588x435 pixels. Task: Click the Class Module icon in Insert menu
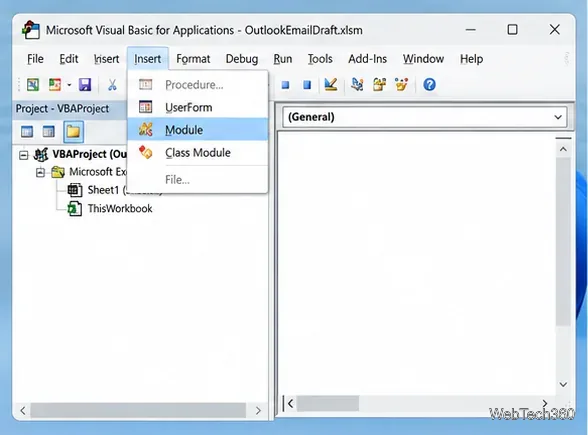146,152
